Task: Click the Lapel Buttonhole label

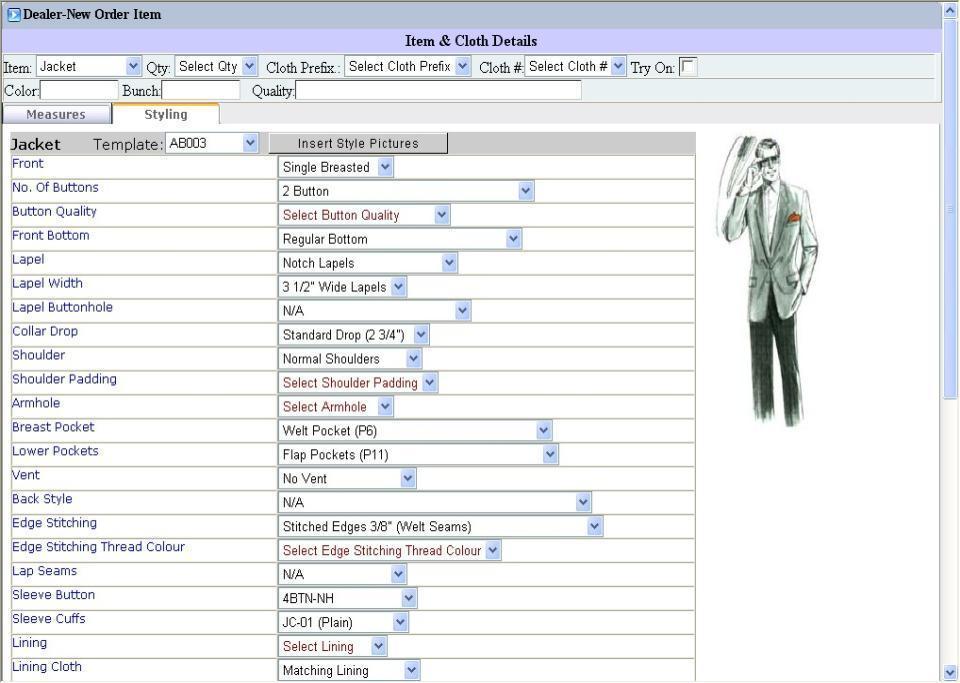Action: click(62, 307)
